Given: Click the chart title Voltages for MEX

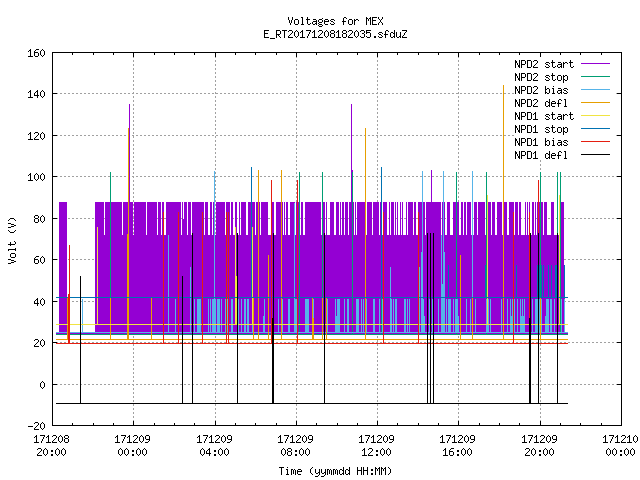Looking at the screenshot, I should [x=335, y=21].
